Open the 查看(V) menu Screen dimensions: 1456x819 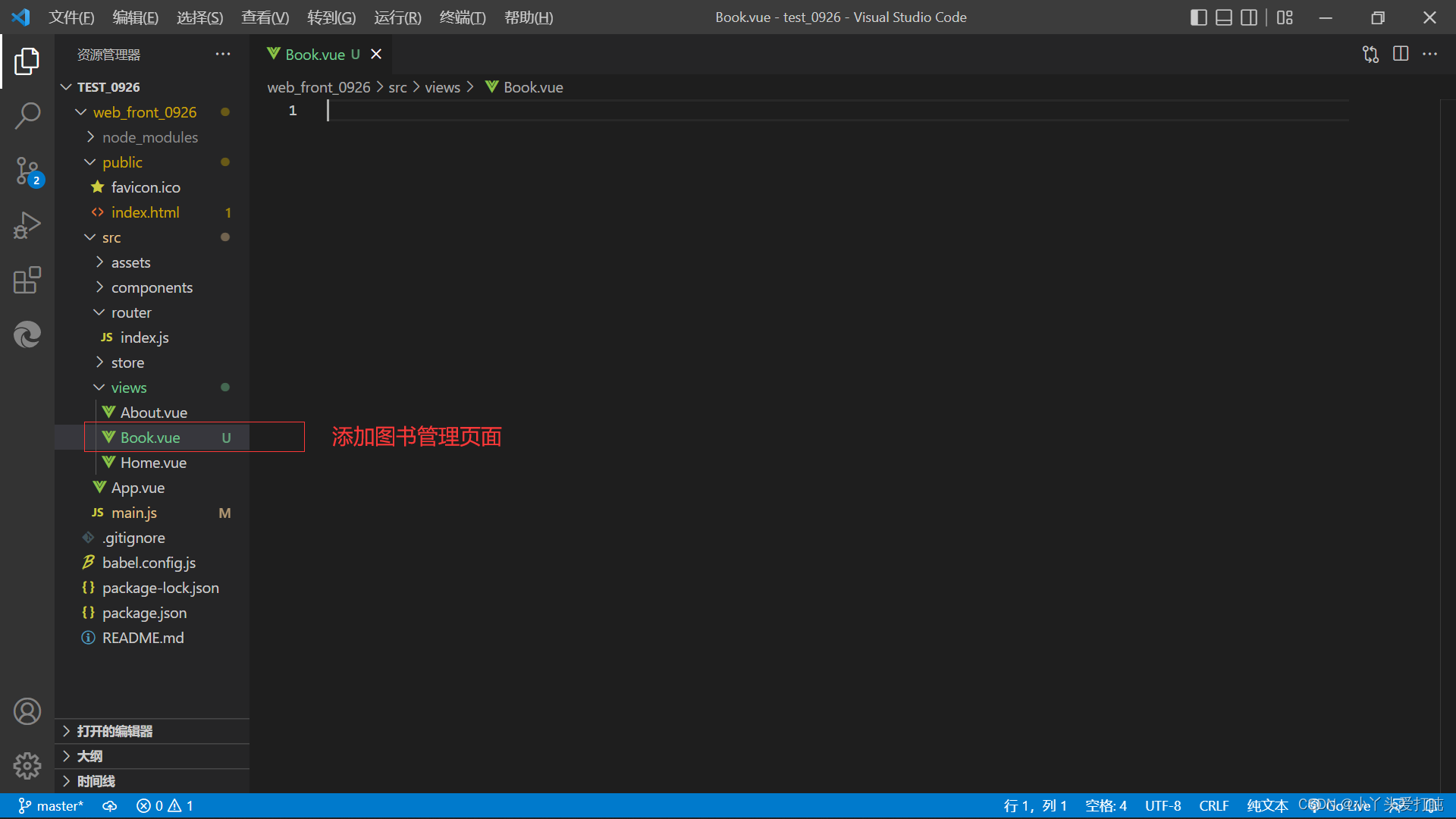click(265, 17)
